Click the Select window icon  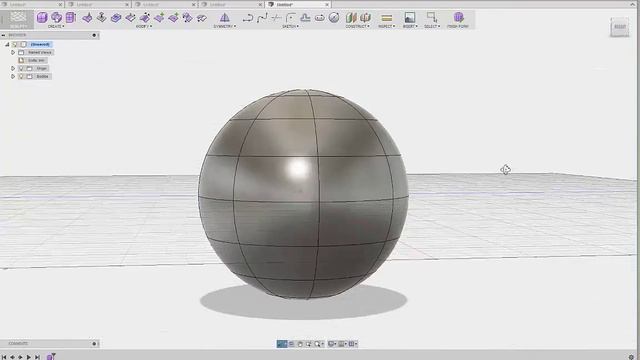(431, 17)
